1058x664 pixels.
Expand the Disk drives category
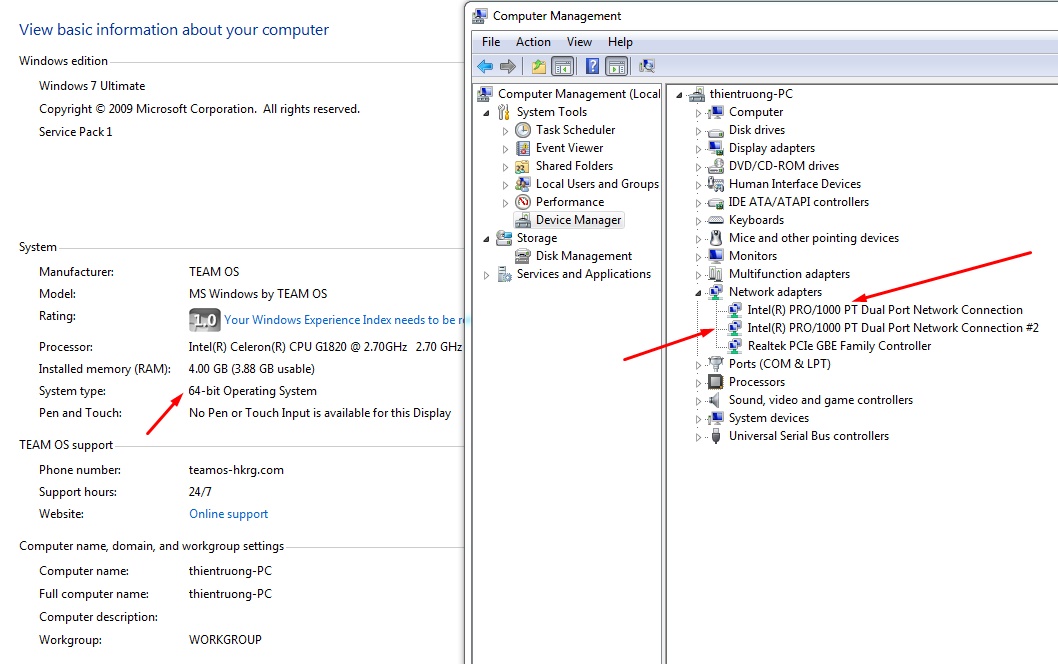coord(698,131)
